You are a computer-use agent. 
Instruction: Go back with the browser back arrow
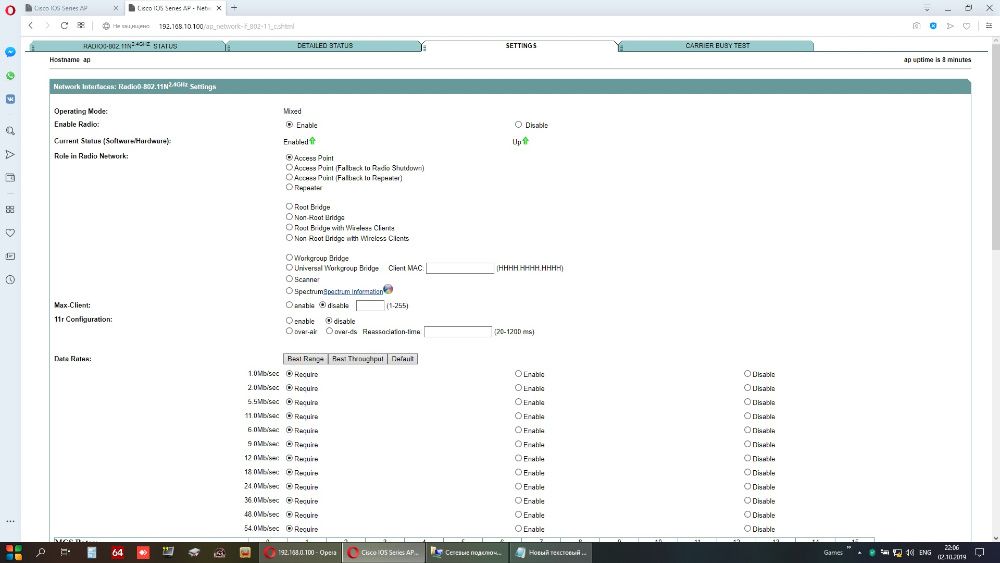[x=31, y=26]
